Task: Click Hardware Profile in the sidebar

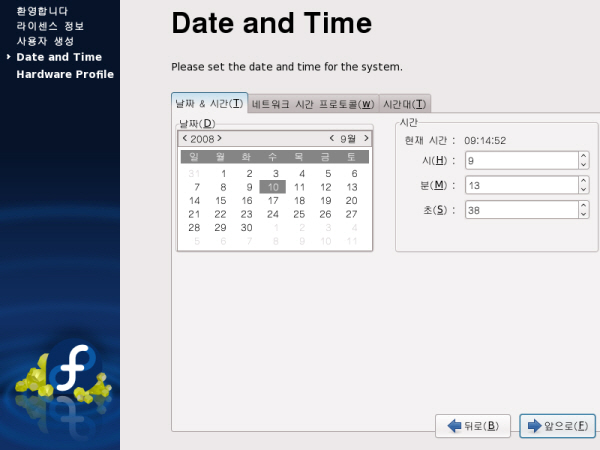Action: (x=65, y=74)
